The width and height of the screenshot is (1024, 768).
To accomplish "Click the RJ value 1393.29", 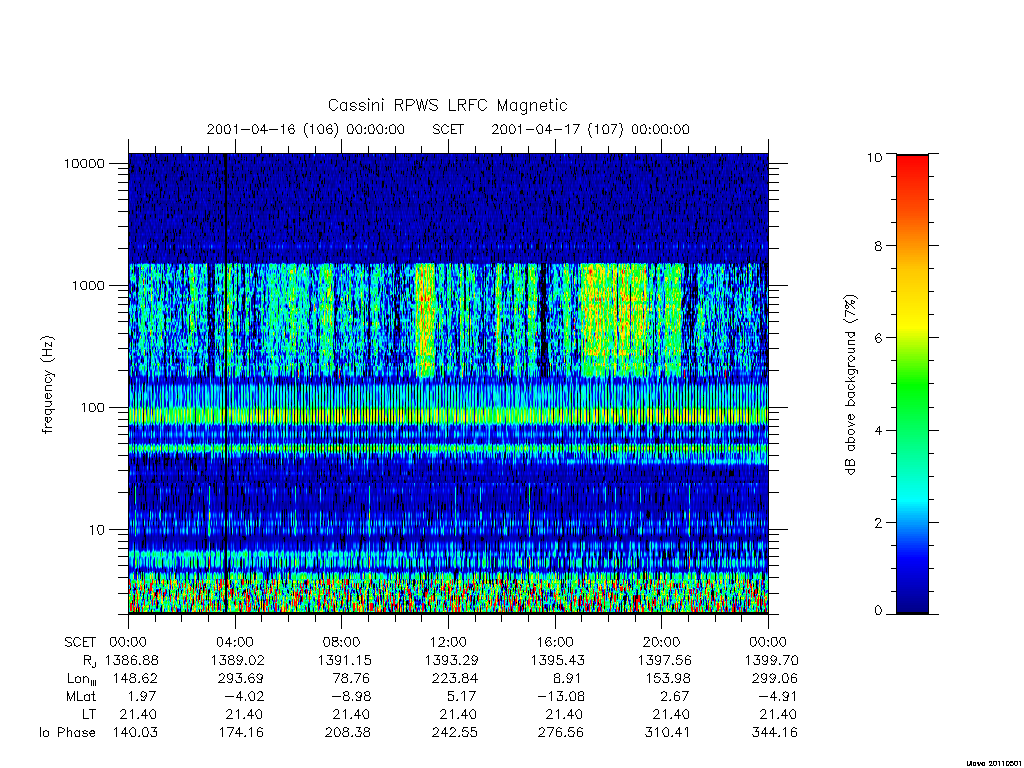I will click(x=451, y=660).
